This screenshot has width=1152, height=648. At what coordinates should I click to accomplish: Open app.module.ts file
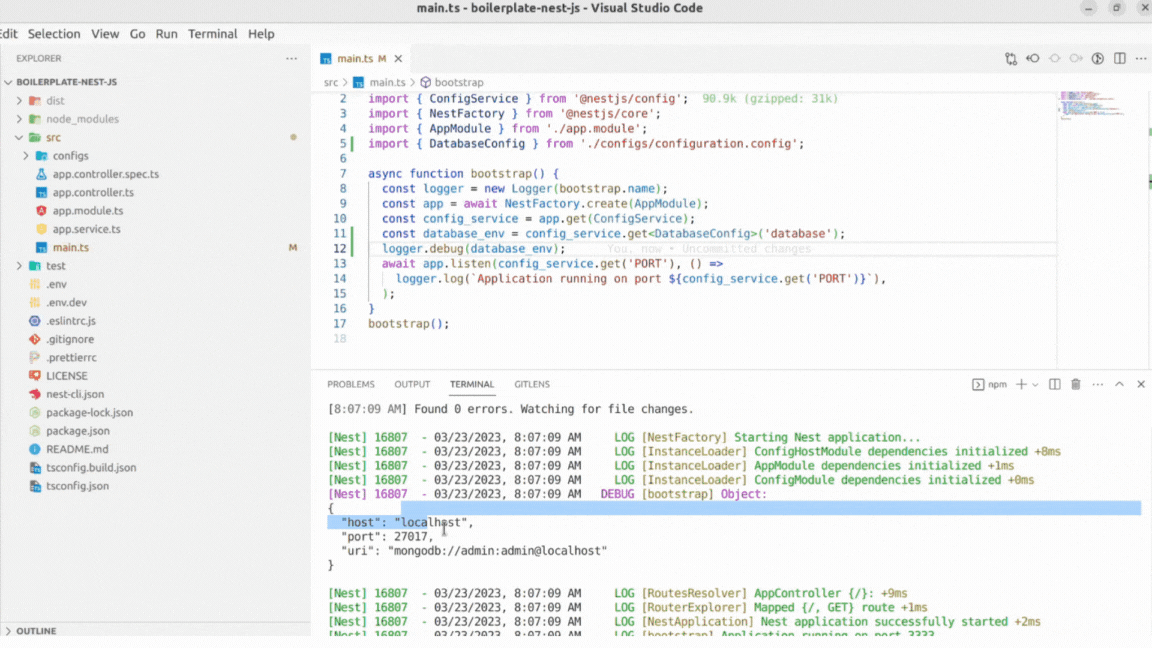coord(87,211)
